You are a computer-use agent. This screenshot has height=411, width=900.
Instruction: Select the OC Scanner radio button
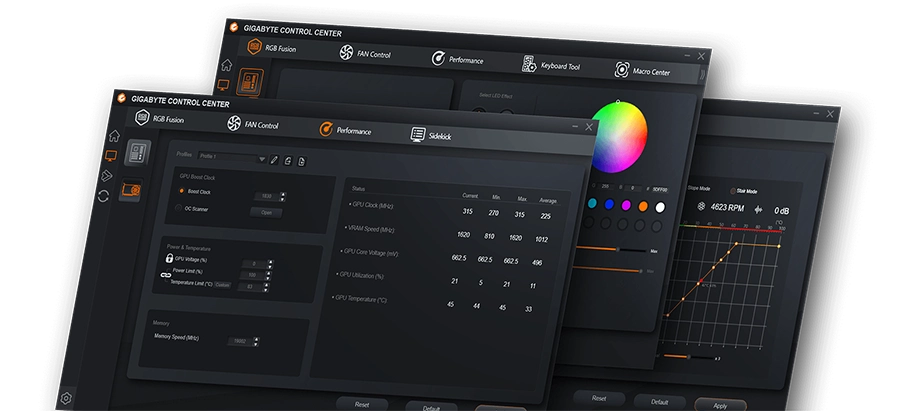(178, 208)
